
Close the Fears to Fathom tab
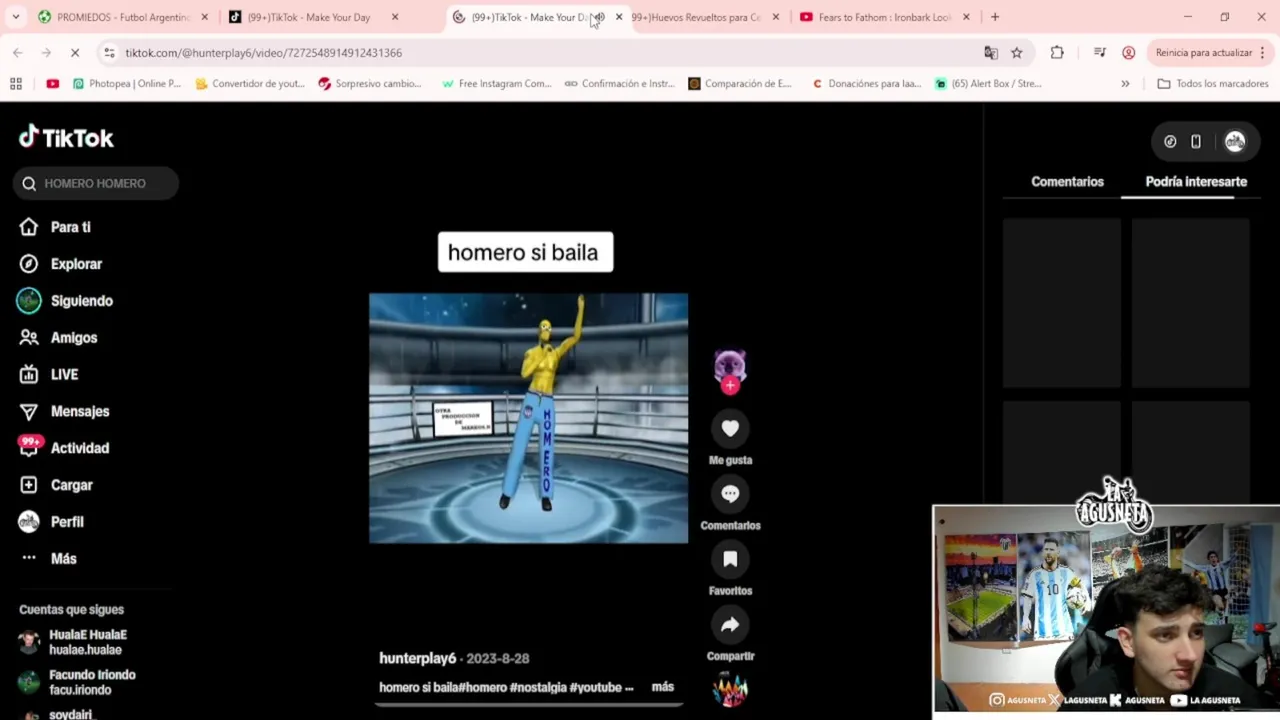[966, 17]
